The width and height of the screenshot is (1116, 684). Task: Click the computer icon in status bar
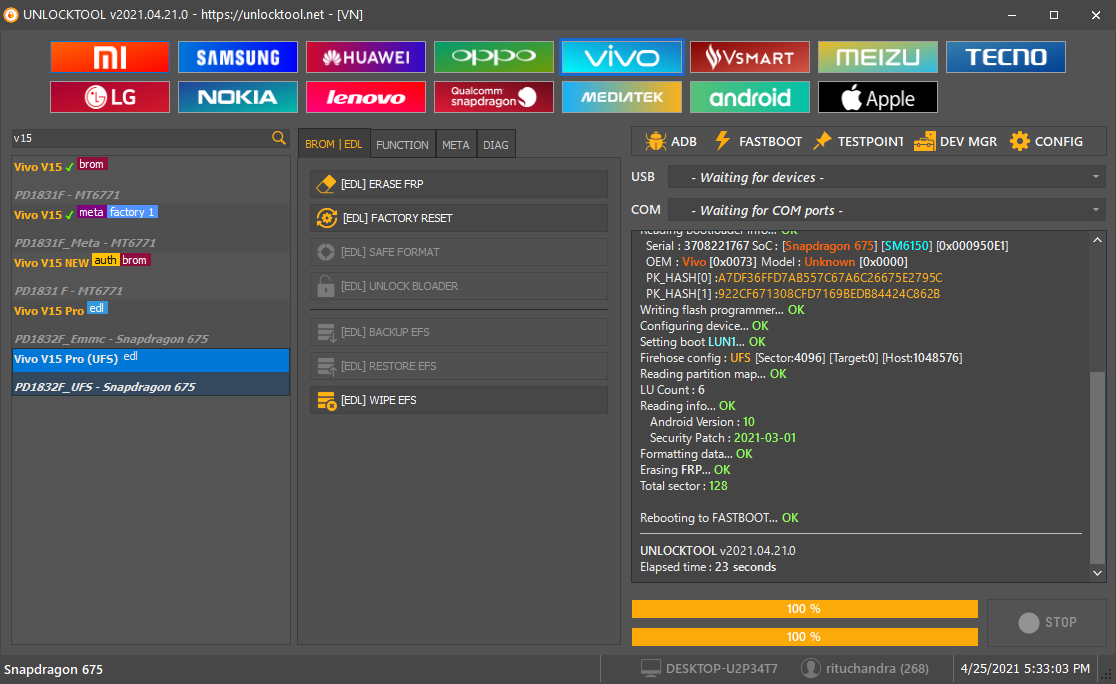tap(651, 668)
